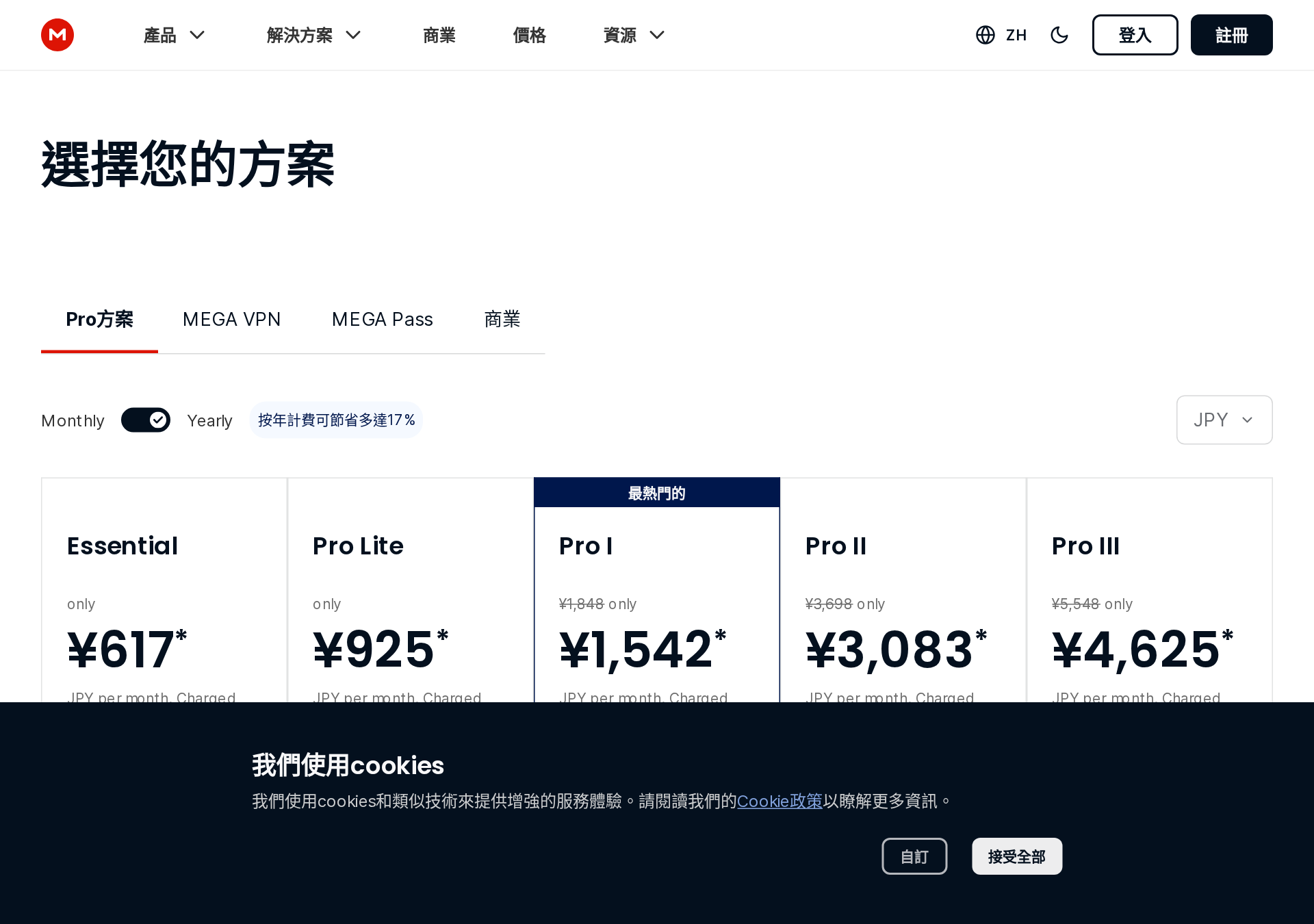
Task: Open the Cookie政策 link
Action: [780, 801]
